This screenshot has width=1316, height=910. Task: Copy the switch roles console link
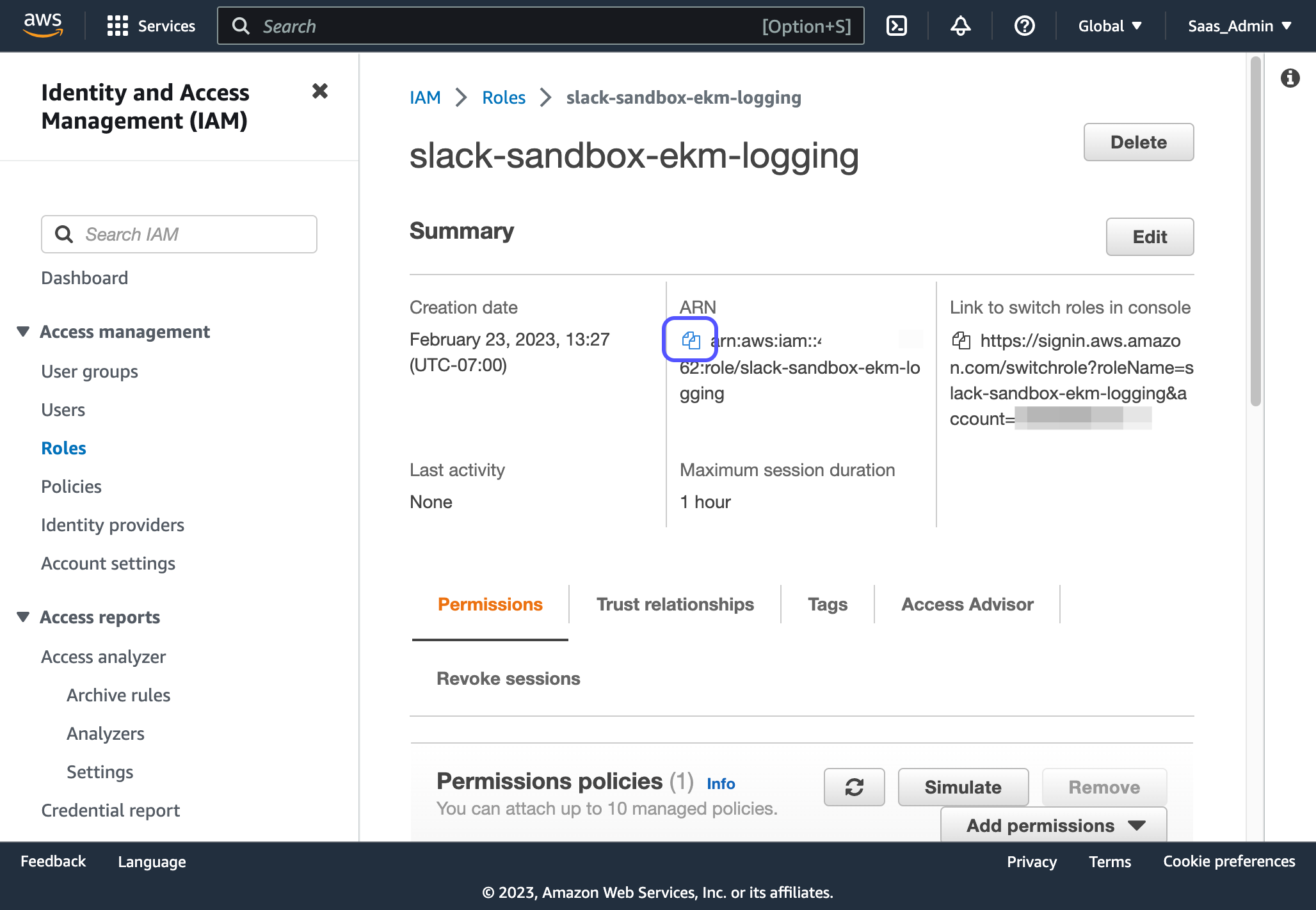pos(961,340)
